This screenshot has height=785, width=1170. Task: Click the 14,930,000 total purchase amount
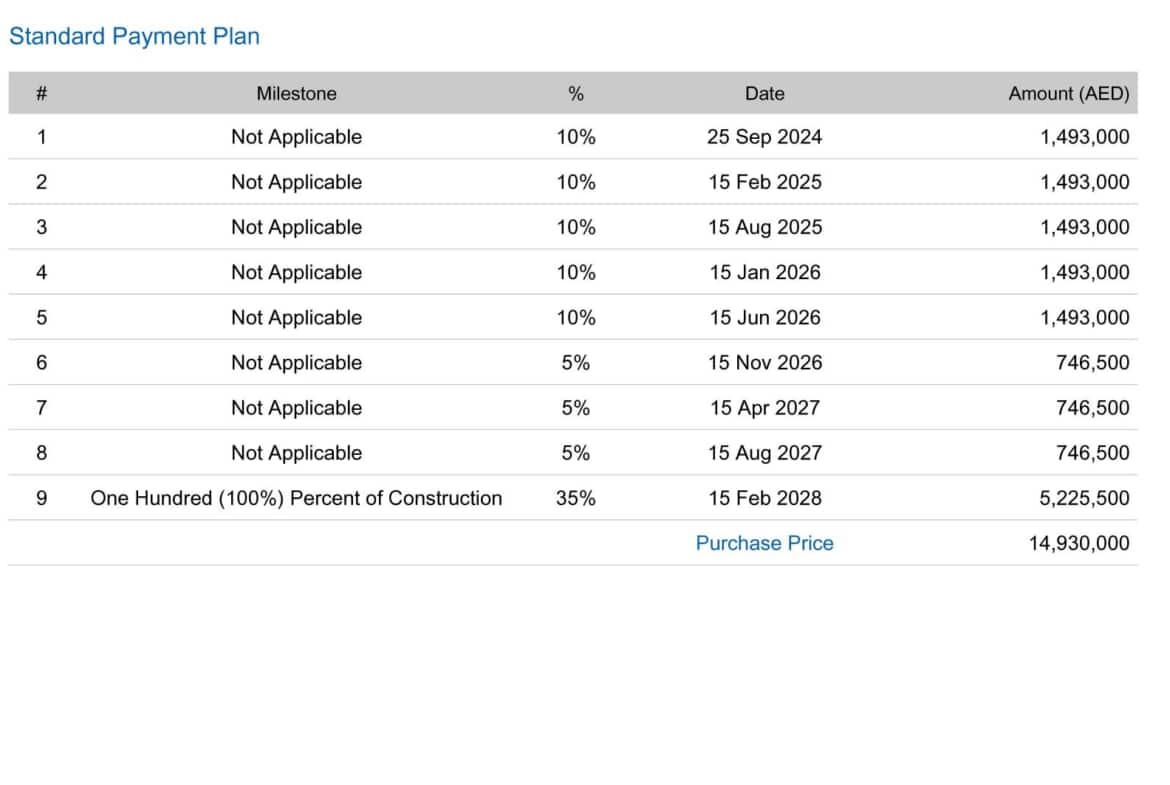[x=1078, y=543]
